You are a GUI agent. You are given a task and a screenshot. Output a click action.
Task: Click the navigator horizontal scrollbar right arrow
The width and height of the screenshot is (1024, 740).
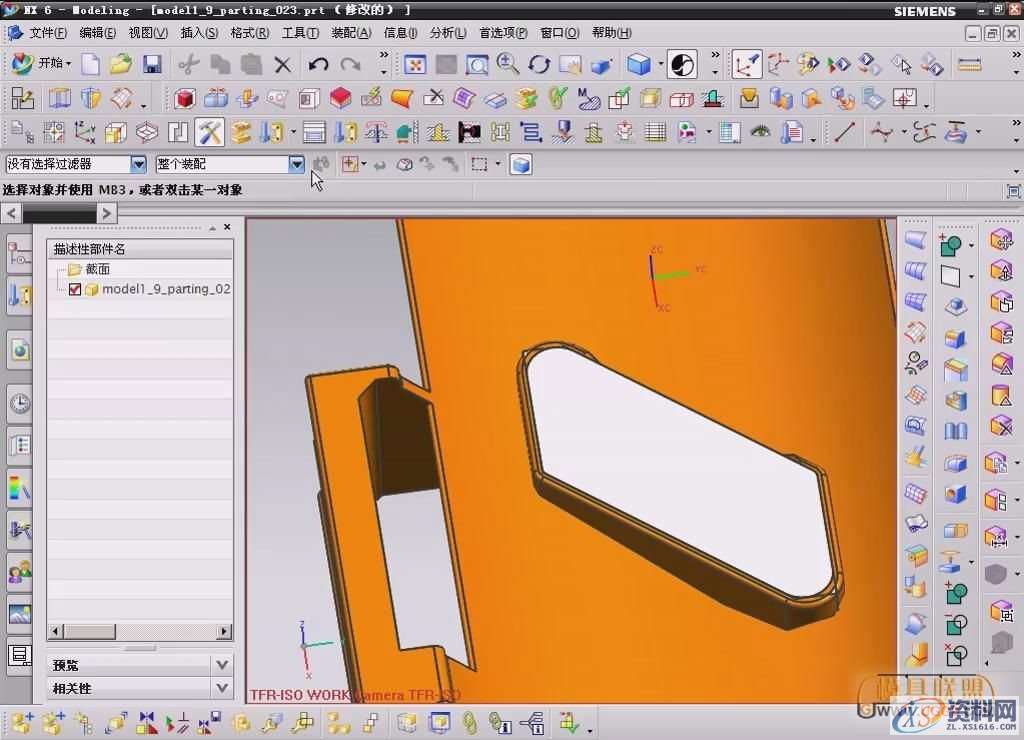224,631
